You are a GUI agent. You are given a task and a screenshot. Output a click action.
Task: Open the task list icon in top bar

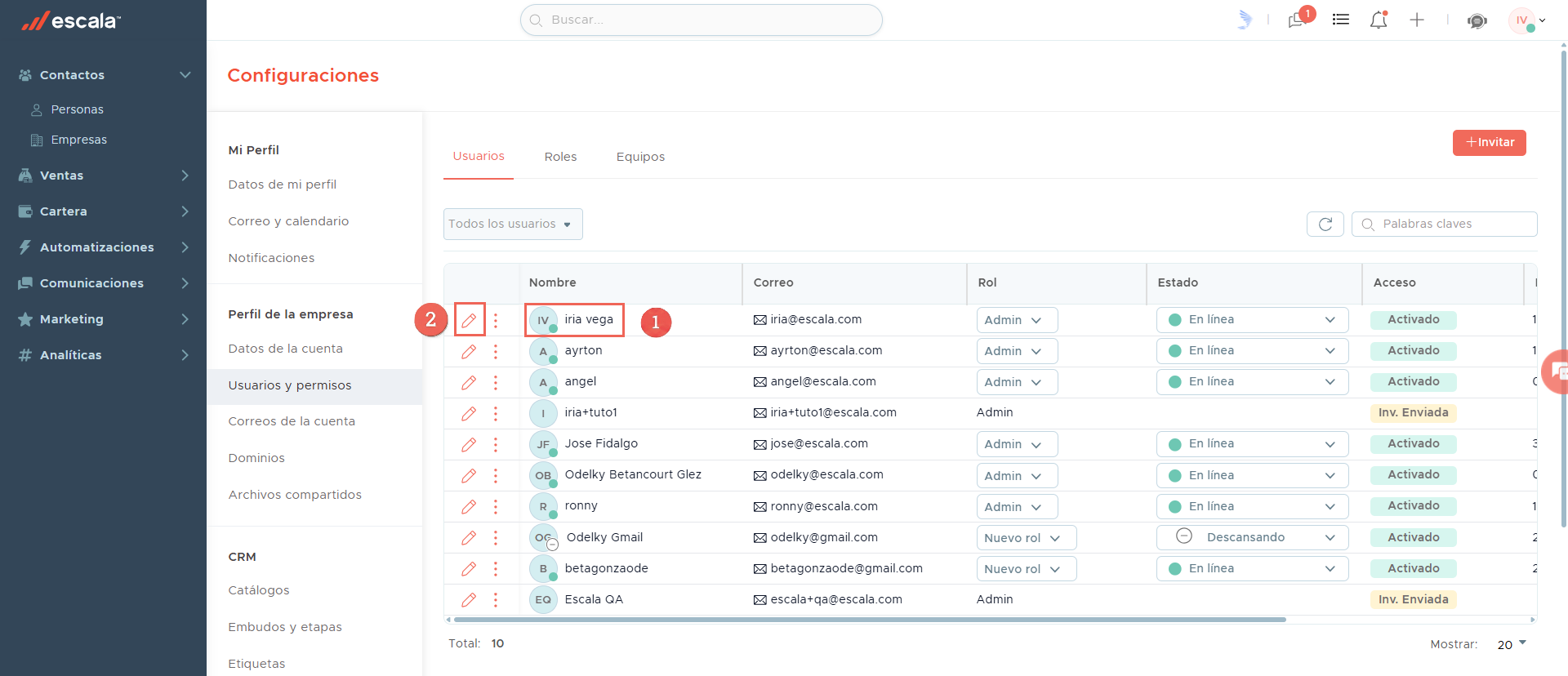coord(1341,20)
